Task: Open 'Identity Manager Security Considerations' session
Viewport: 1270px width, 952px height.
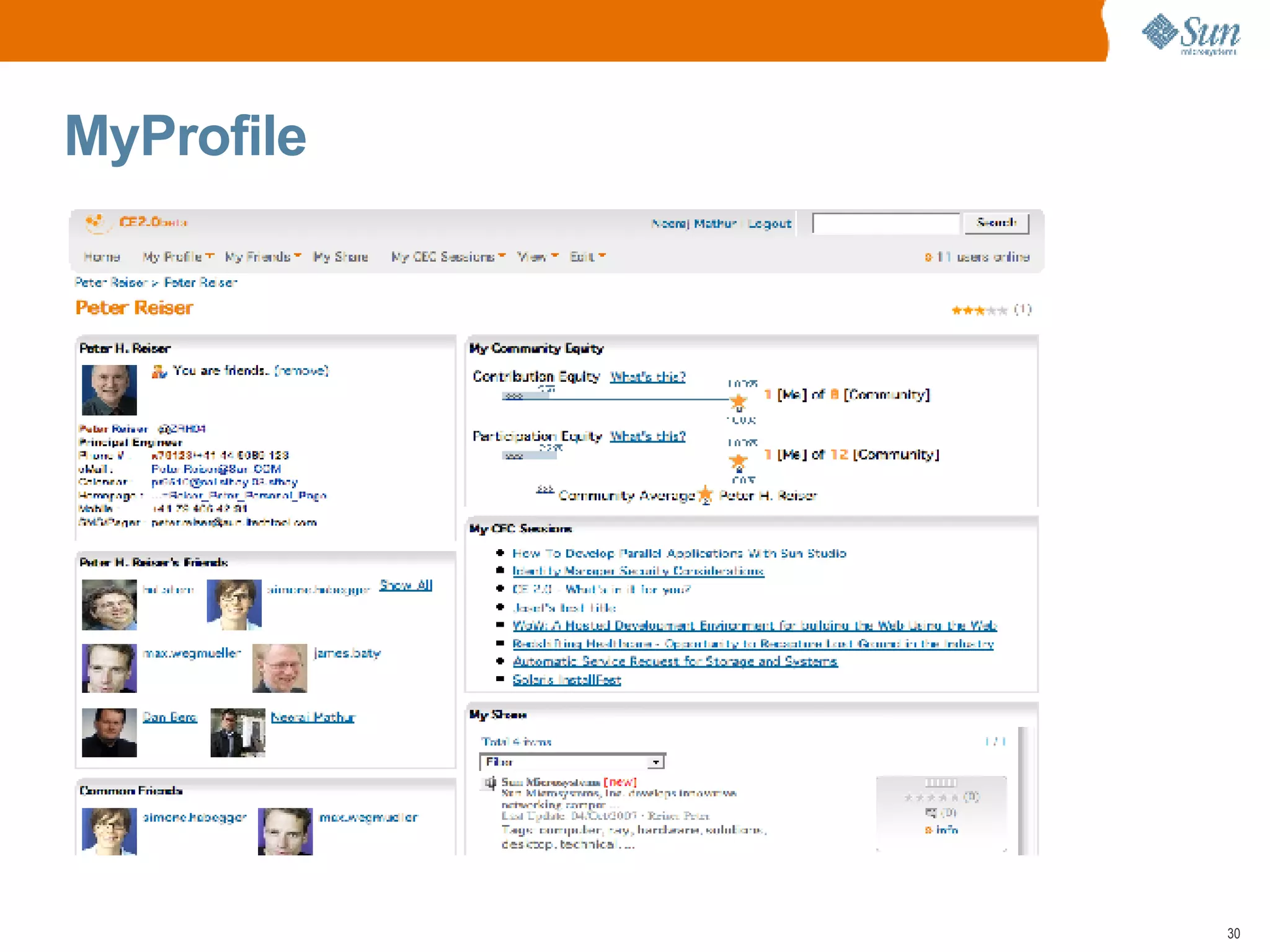Action: [638, 571]
